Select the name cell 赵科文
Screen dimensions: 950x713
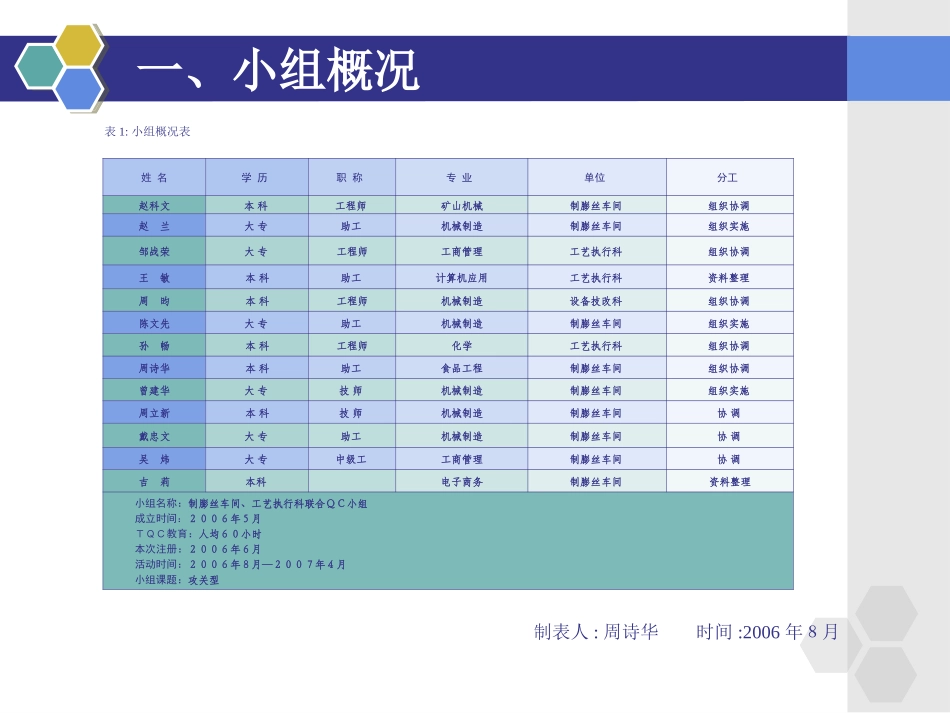click(154, 205)
